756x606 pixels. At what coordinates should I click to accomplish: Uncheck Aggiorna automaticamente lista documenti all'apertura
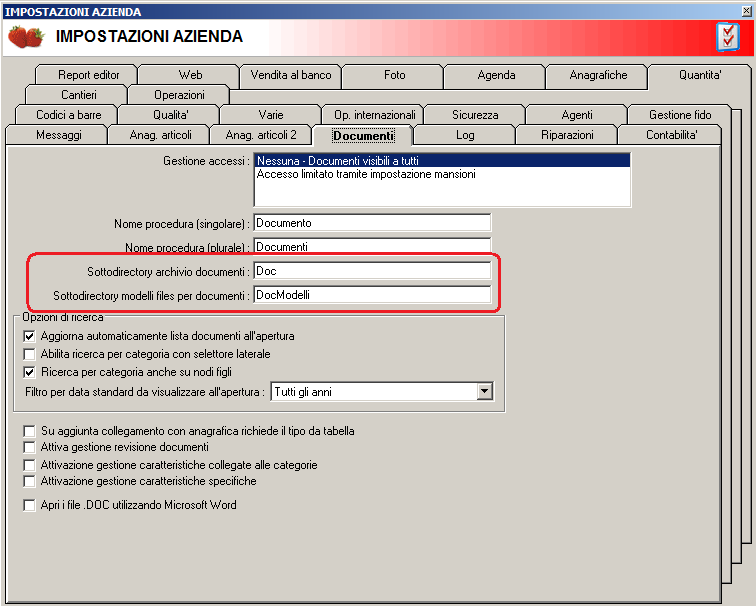[x=29, y=336]
